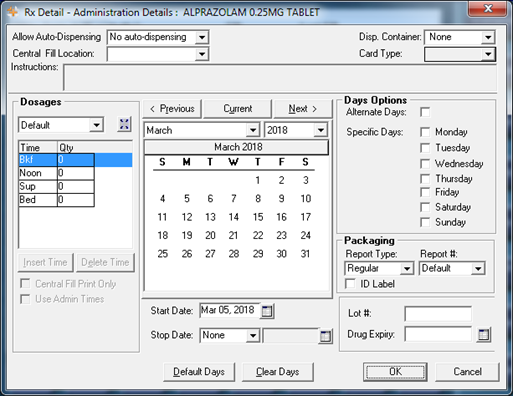This screenshot has width=513, height=396.
Task: Click the Rx Detail title bar app icon
Action: click(13, 12)
